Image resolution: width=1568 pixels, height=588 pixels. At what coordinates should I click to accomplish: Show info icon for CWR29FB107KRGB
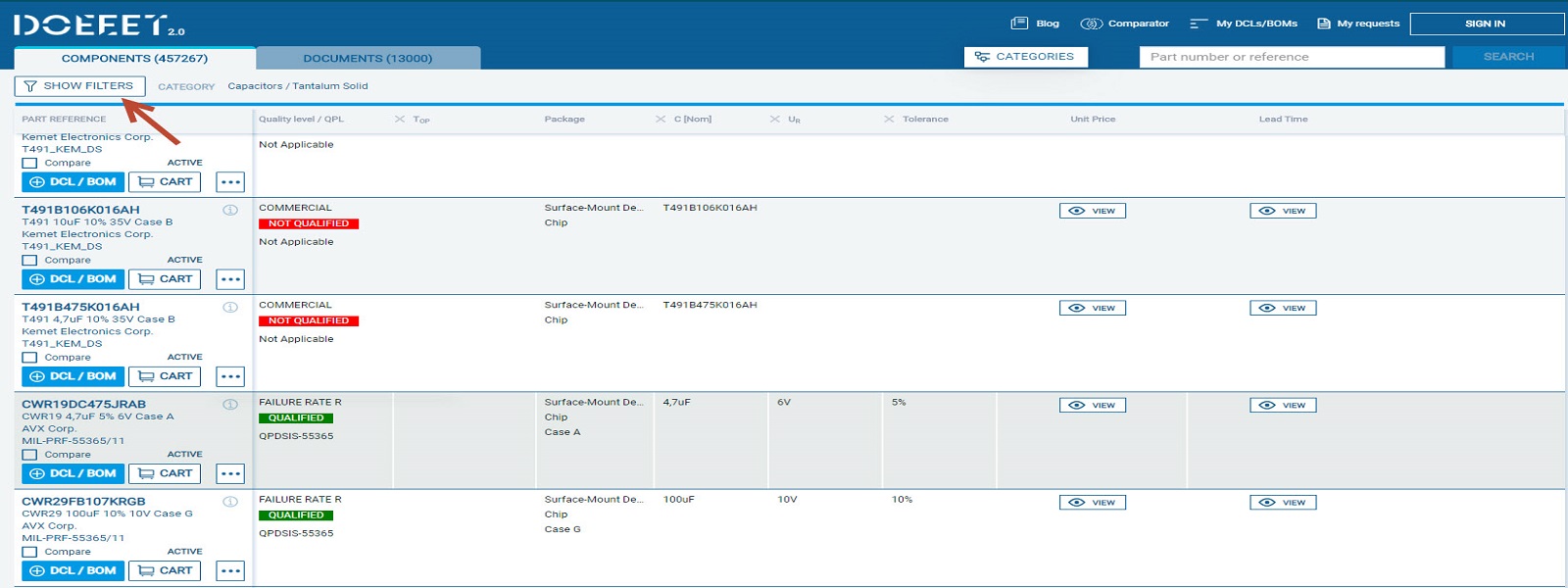click(x=230, y=501)
